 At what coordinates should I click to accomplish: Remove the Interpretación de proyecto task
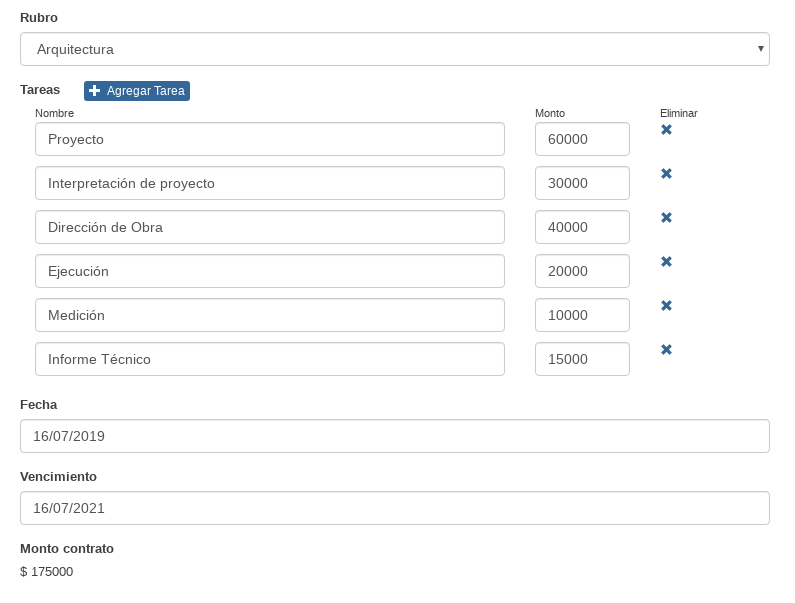666,174
